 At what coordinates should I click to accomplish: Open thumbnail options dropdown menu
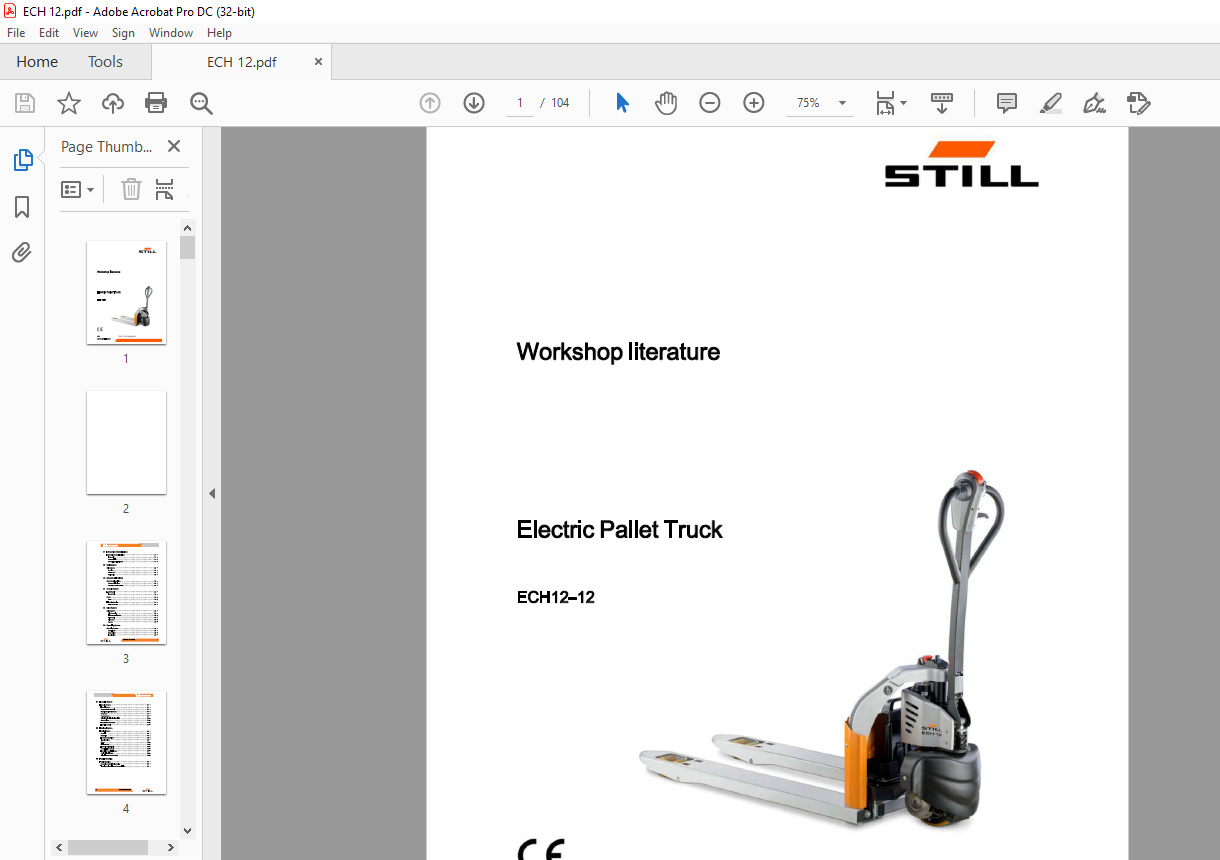pyautogui.click(x=78, y=189)
